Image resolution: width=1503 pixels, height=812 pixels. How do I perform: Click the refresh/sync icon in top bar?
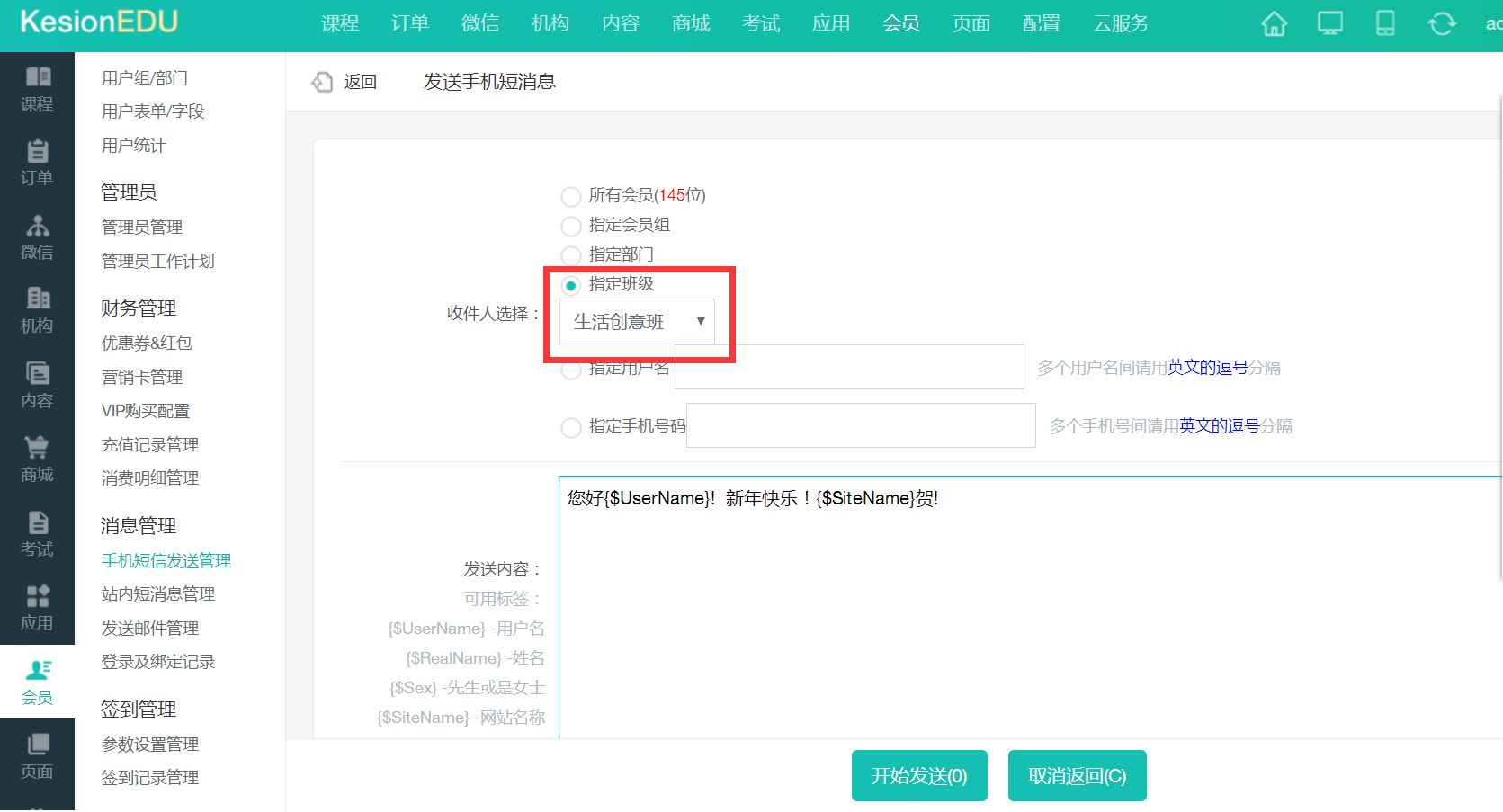[x=1441, y=24]
